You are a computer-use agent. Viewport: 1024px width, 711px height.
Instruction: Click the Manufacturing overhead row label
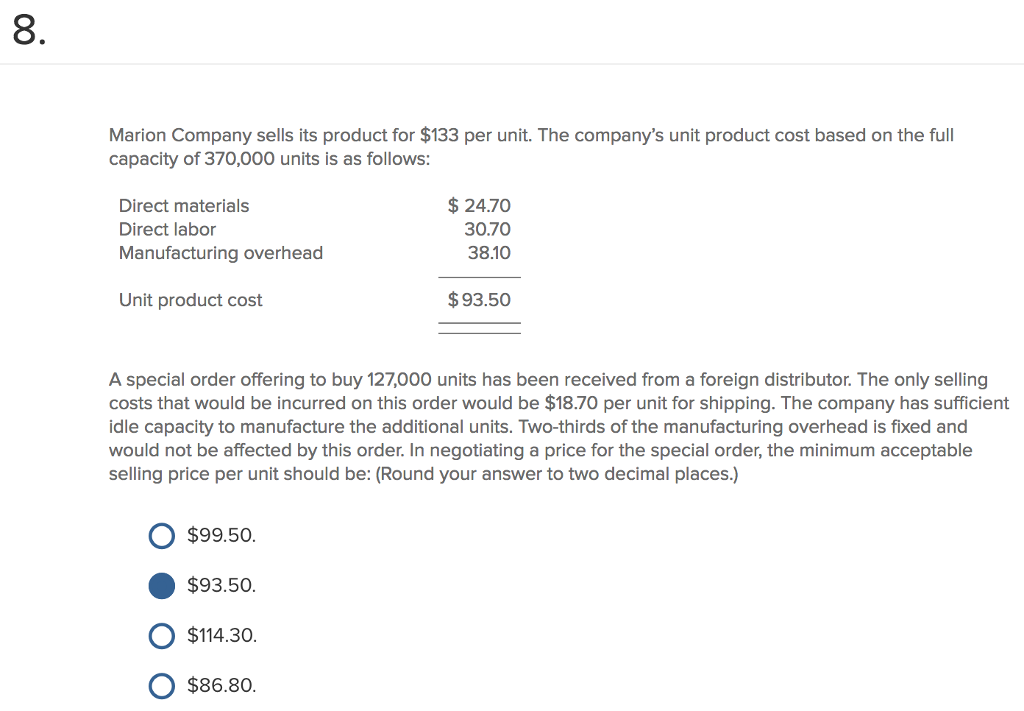tap(221, 253)
